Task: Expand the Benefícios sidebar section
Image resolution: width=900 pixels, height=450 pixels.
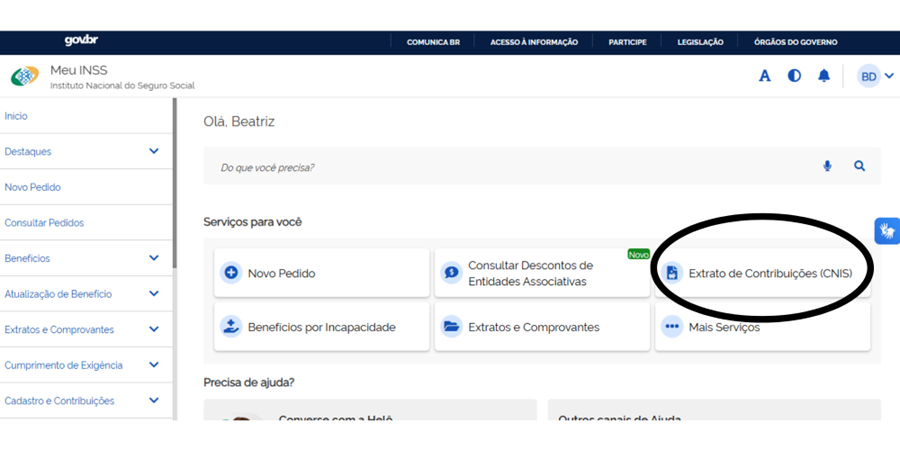Action: (x=153, y=258)
